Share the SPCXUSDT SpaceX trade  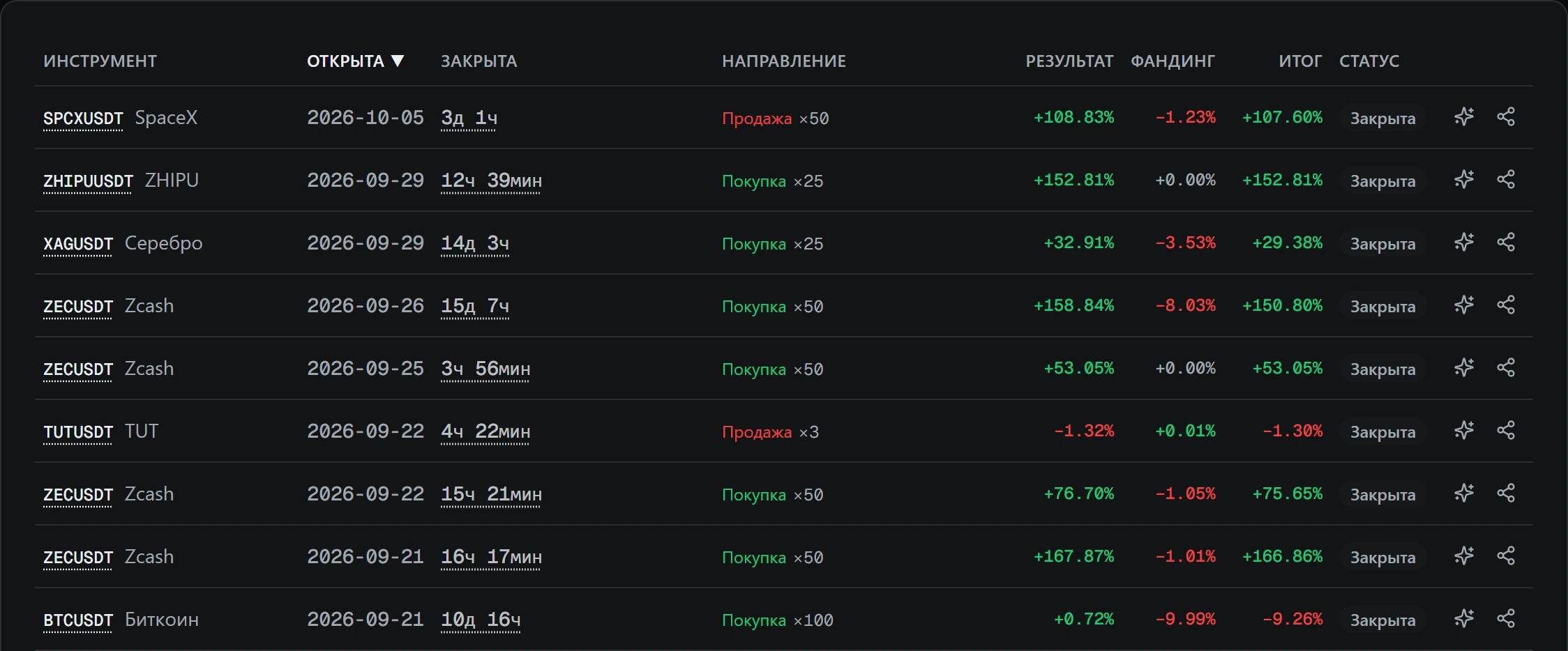tap(1506, 117)
